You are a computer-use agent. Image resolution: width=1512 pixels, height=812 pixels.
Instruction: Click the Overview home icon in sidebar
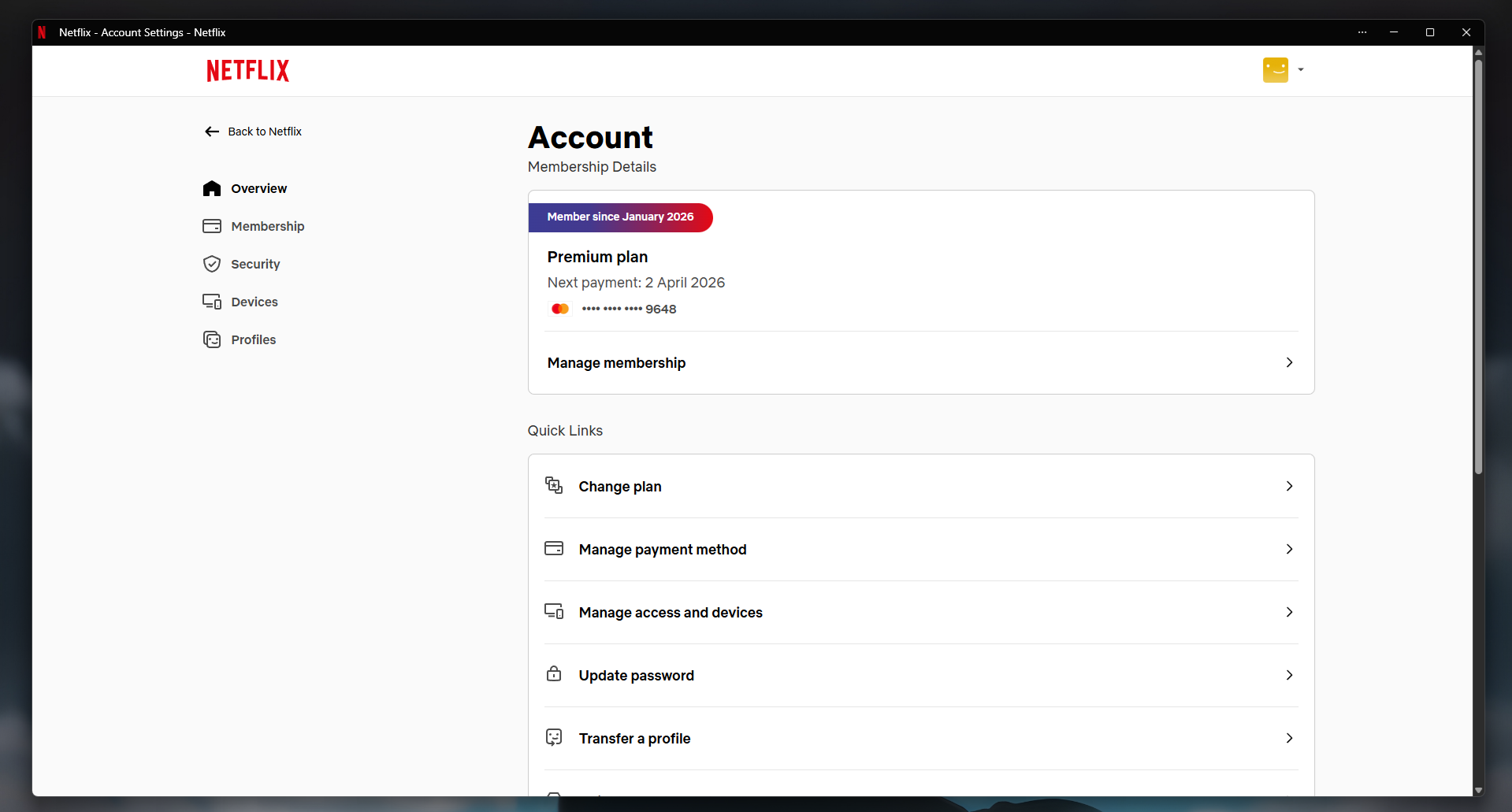[212, 189]
